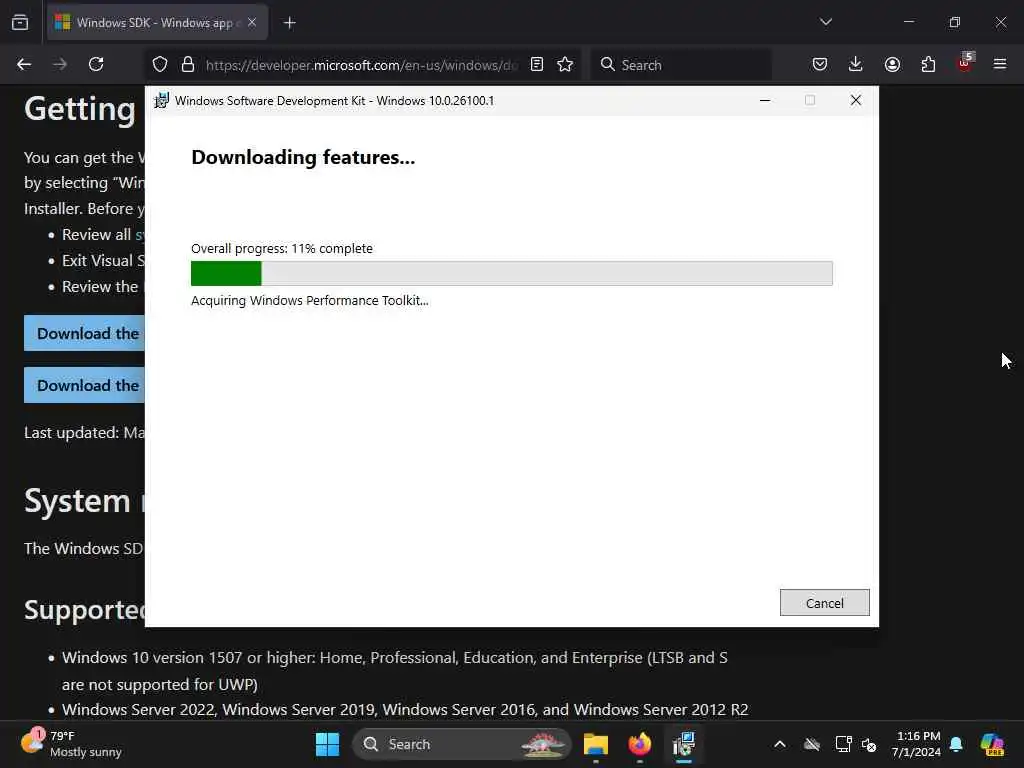
Task: Select the Windows SDK tab
Action: pos(155,23)
